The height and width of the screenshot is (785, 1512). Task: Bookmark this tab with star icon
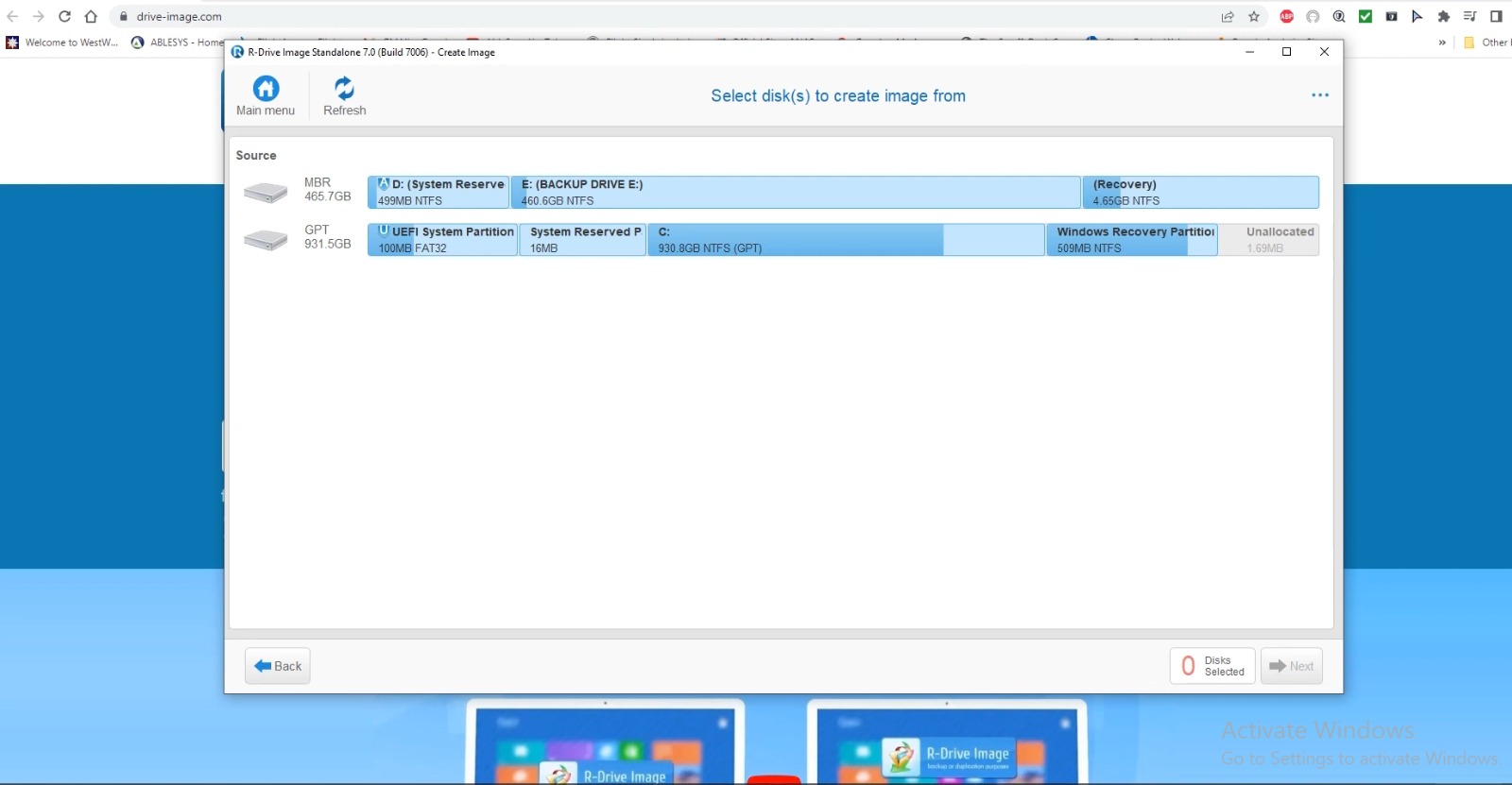[1254, 16]
